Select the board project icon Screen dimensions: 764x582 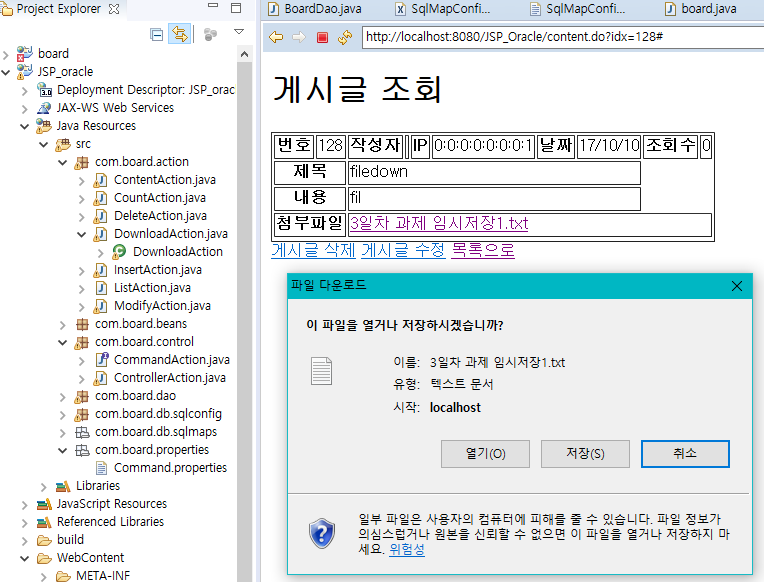click(x=24, y=53)
